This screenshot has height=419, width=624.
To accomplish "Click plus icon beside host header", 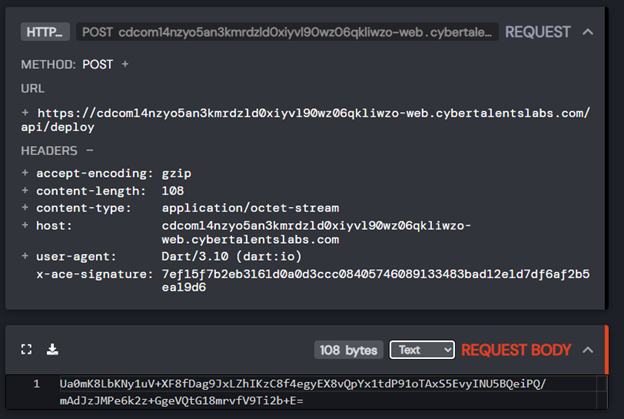I will (x=25, y=225).
